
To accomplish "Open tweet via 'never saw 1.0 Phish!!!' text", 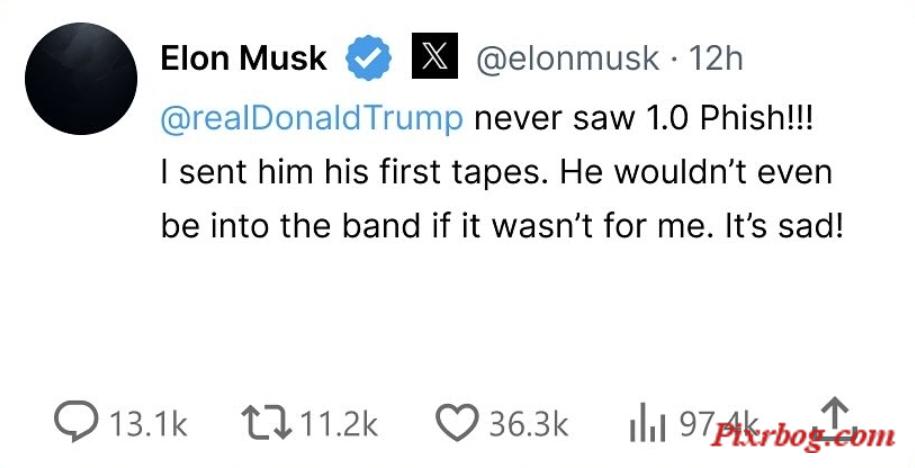I will click(643, 119).
